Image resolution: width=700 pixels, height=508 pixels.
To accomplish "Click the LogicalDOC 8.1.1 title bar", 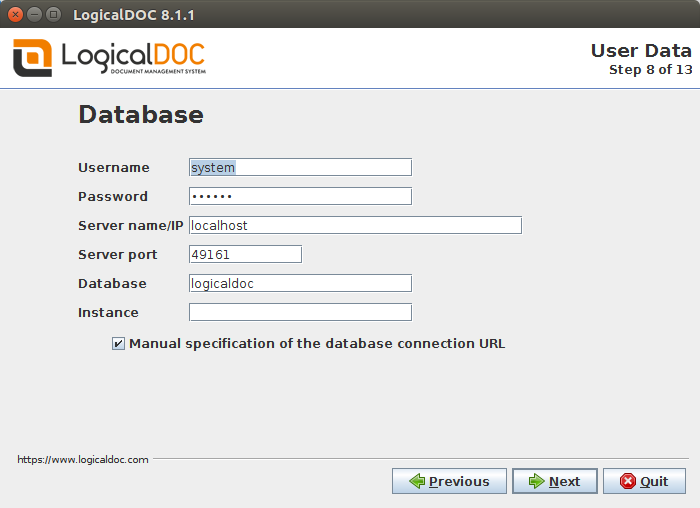I will pyautogui.click(x=350, y=14).
